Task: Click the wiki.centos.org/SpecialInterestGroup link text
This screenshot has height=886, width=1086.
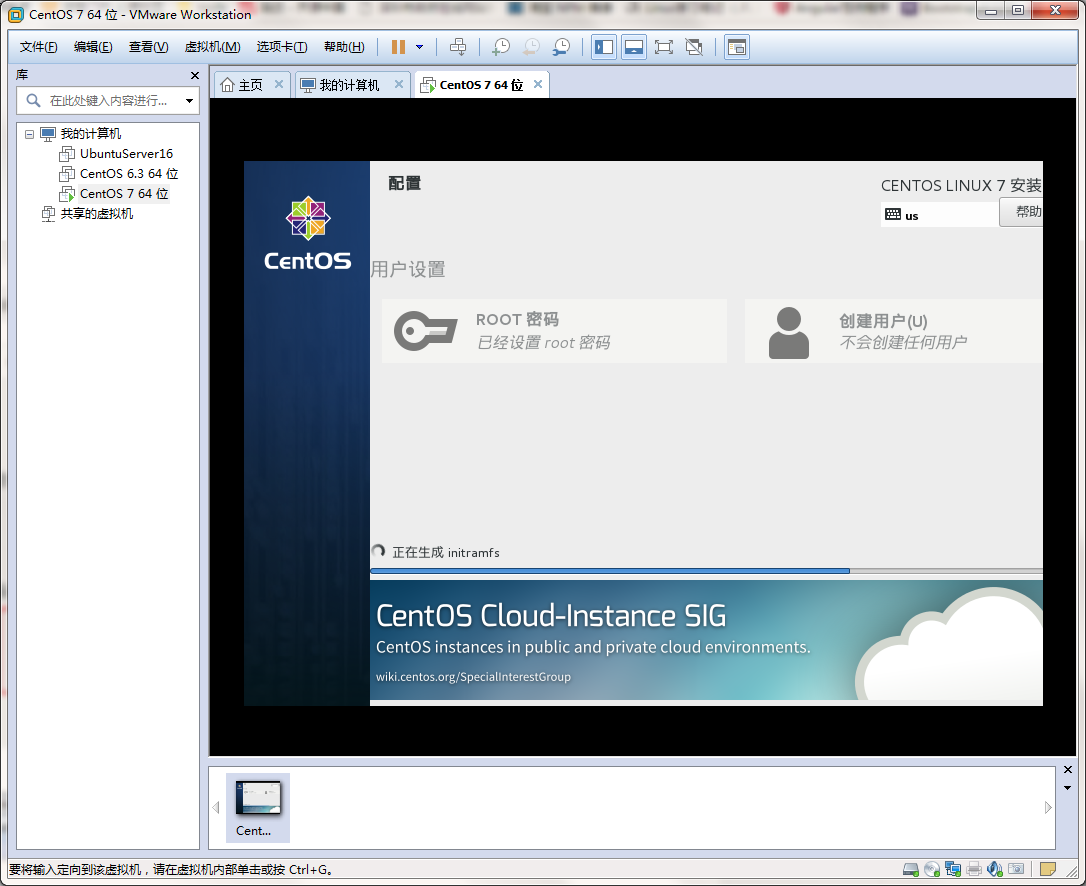Action: pyautogui.click(x=473, y=677)
